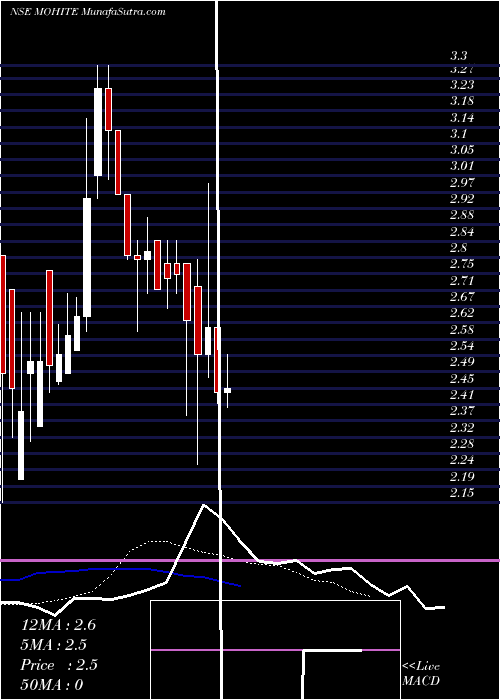Click the 2.88 price axis label
500x700 pixels.
coord(462,215)
